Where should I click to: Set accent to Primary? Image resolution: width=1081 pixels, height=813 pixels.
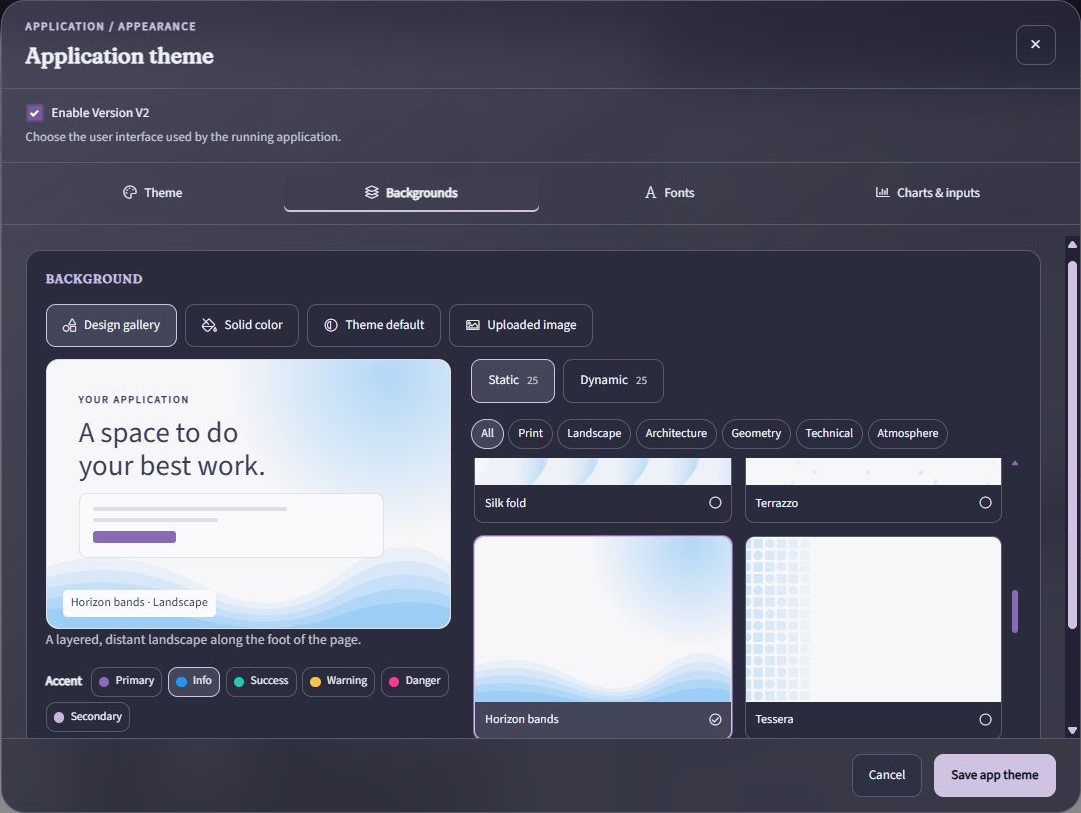pos(126,681)
